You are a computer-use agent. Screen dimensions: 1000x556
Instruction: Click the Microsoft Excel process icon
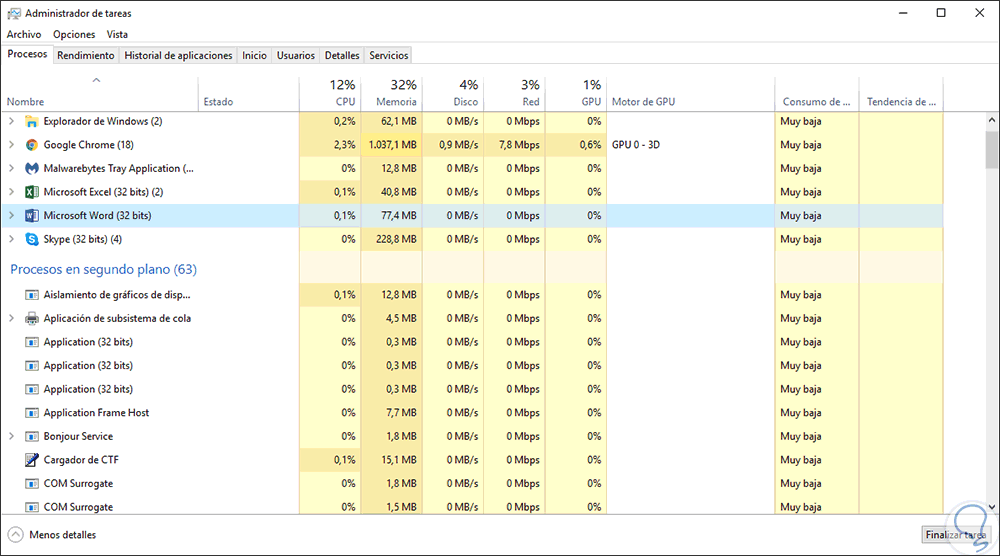pyautogui.click(x=32, y=192)
